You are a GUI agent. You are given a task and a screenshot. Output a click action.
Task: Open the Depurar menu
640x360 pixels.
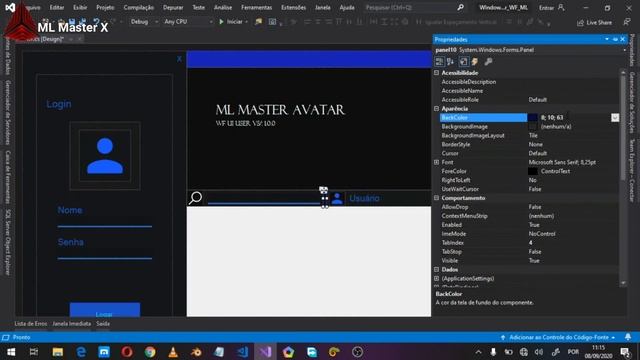click(x=173, y=7)
